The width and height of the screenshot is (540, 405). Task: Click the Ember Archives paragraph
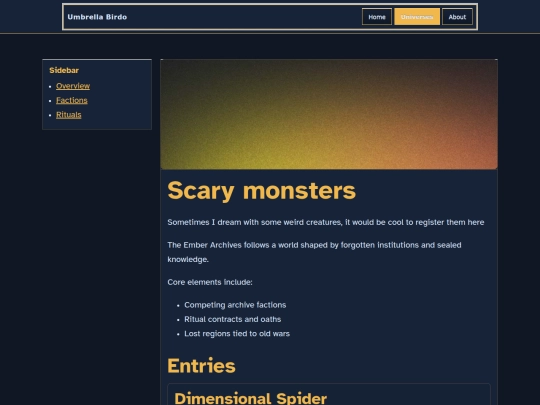[x=314, y=252]
